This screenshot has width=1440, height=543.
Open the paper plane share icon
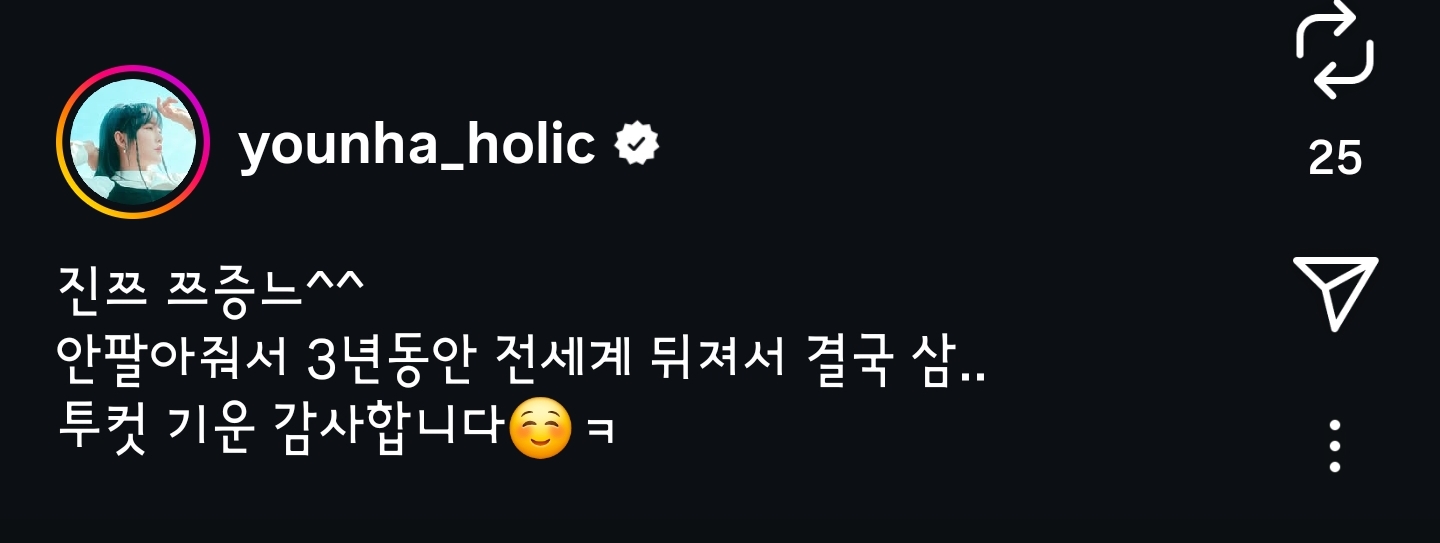pyautogui.click(x=1336, y=293)
